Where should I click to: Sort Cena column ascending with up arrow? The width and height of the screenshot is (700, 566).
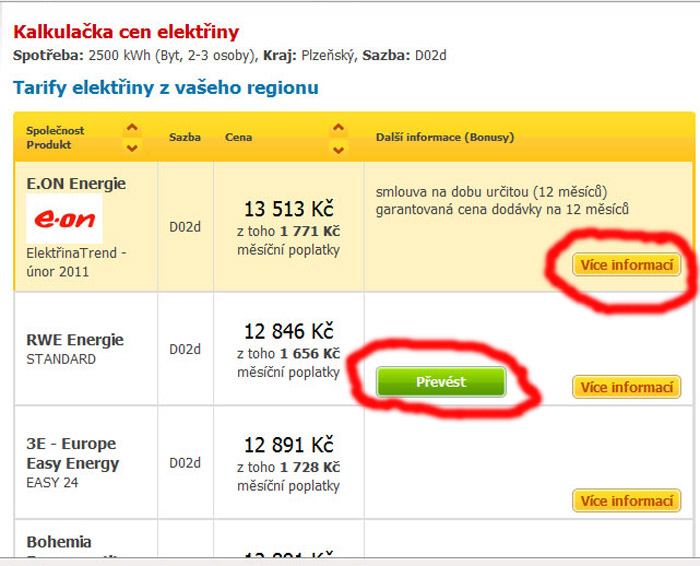(338, 129)
